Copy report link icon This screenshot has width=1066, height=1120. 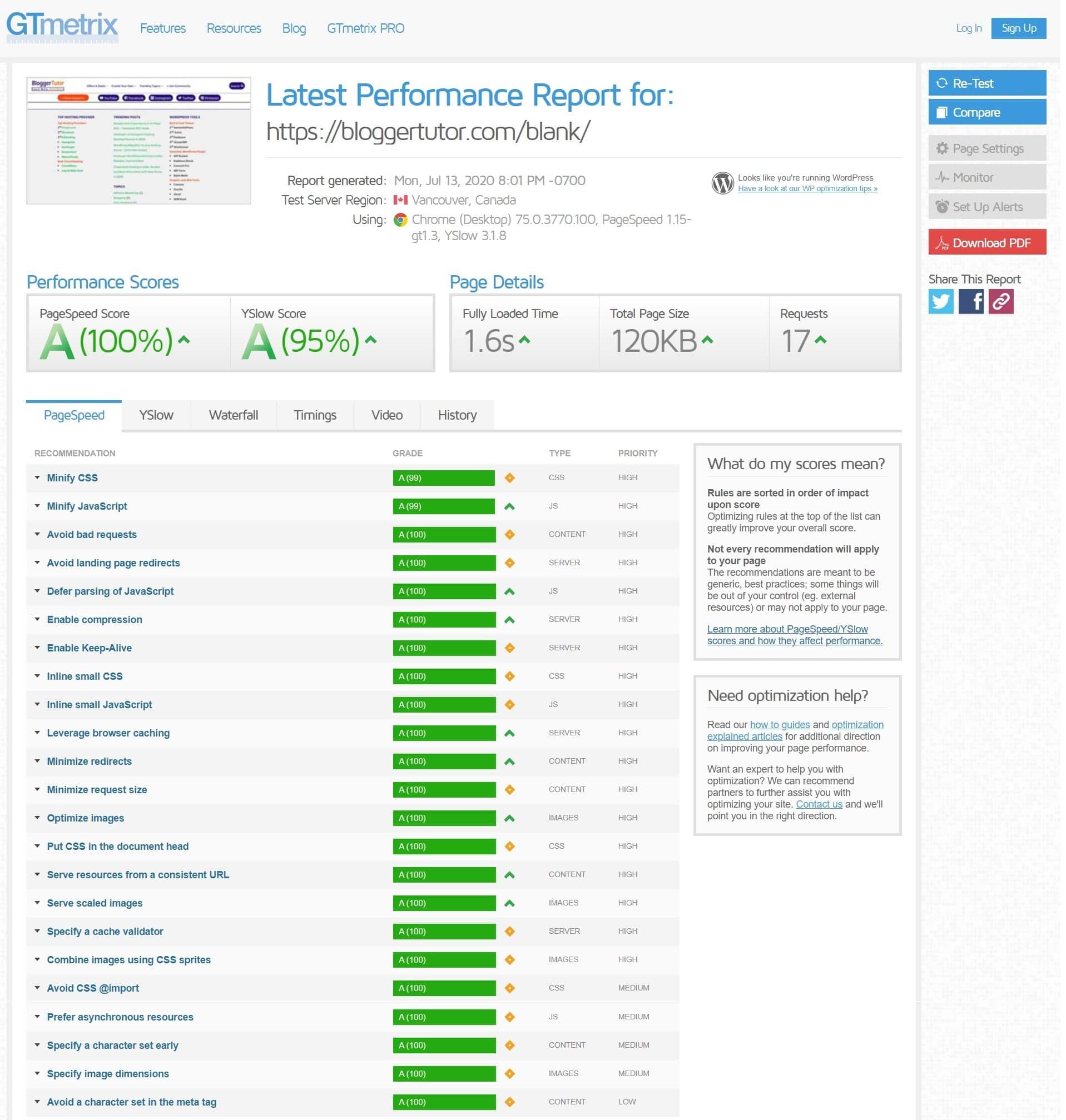pos(1000,301)
